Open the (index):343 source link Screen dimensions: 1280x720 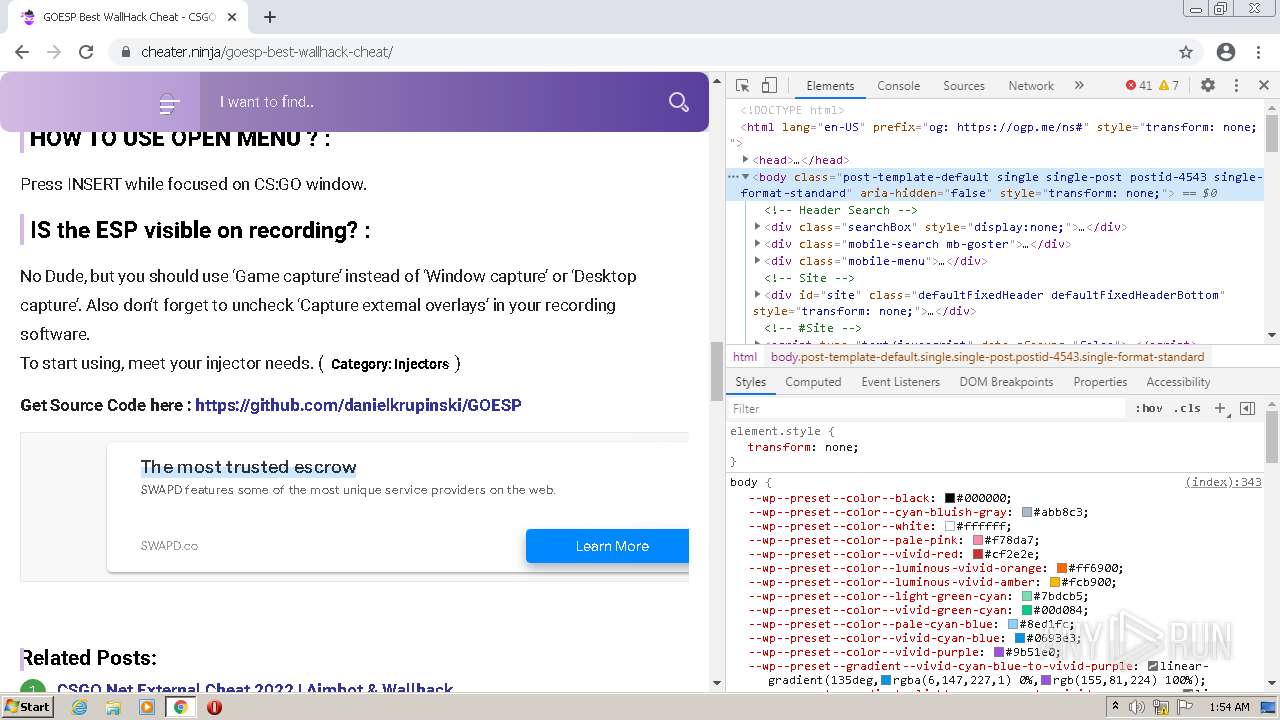point(1223,482)
